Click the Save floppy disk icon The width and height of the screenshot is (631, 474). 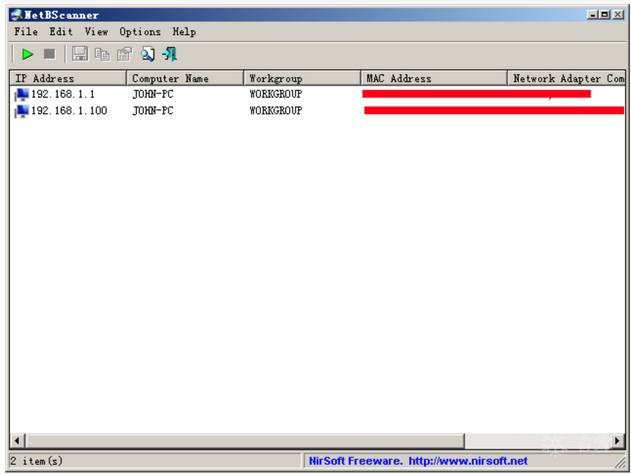tap(80, 54)
